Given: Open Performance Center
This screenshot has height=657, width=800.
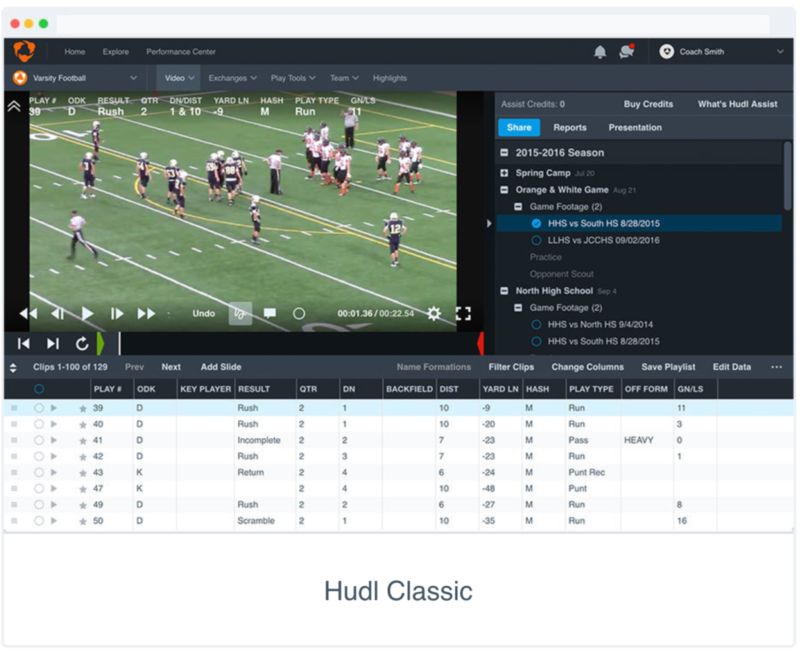Looking at the screenshot, I should click(x=181, y=52).
